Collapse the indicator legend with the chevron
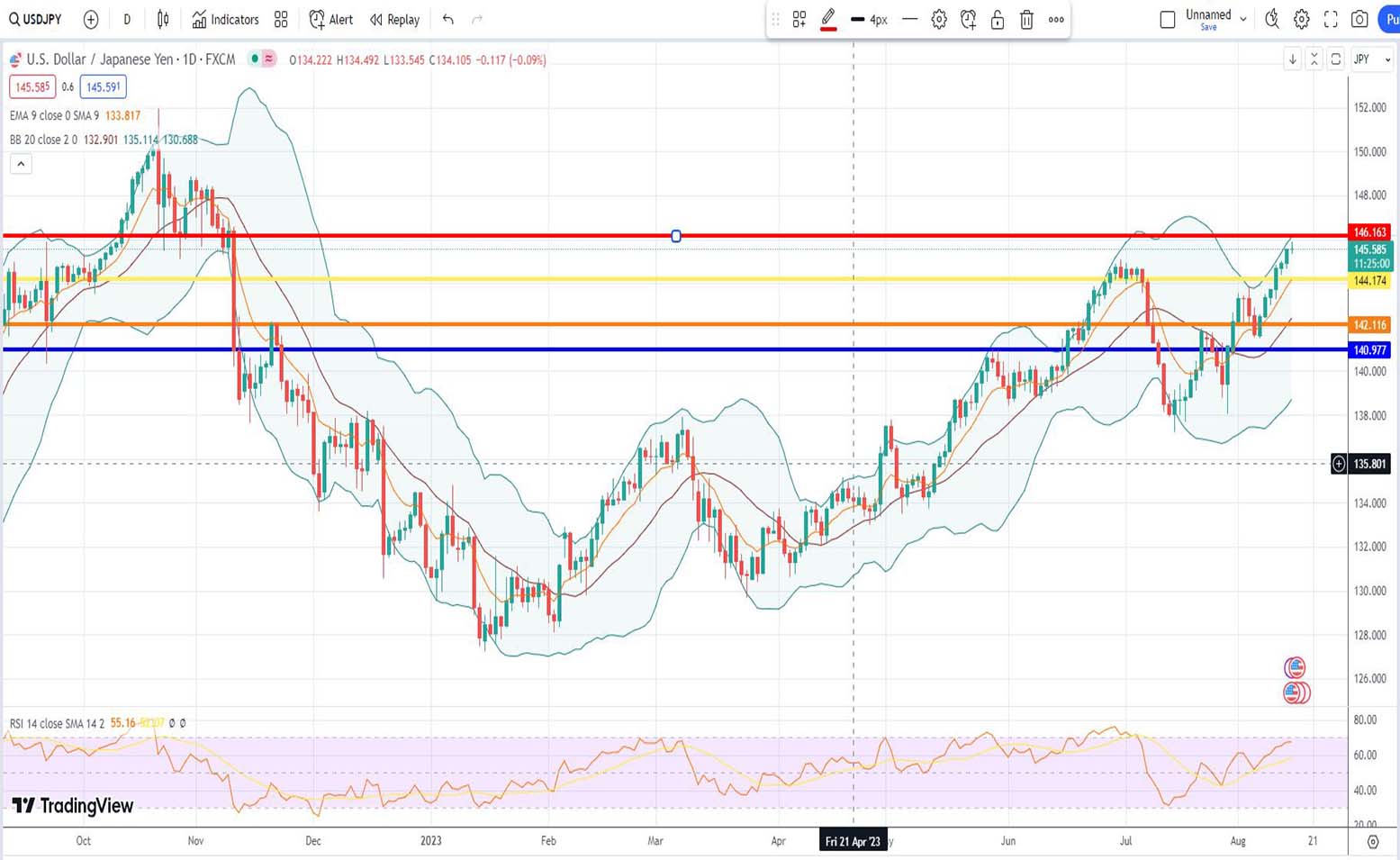This screenshot has height=860, width=1400. (21, 164)
